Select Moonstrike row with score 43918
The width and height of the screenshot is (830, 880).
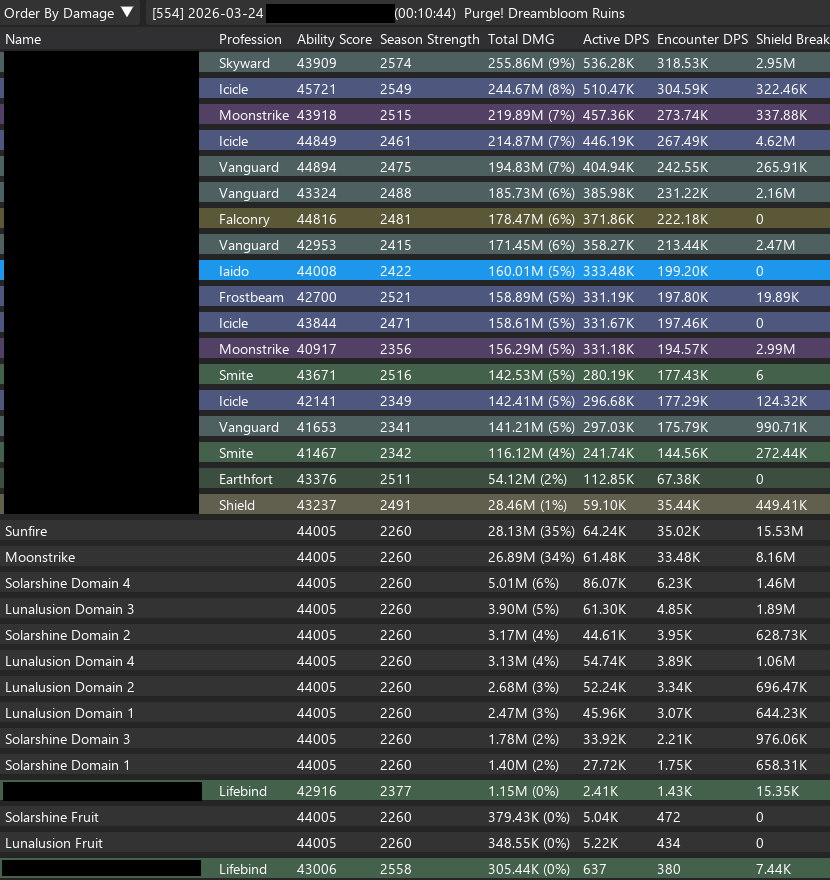(x=415, y=115)
